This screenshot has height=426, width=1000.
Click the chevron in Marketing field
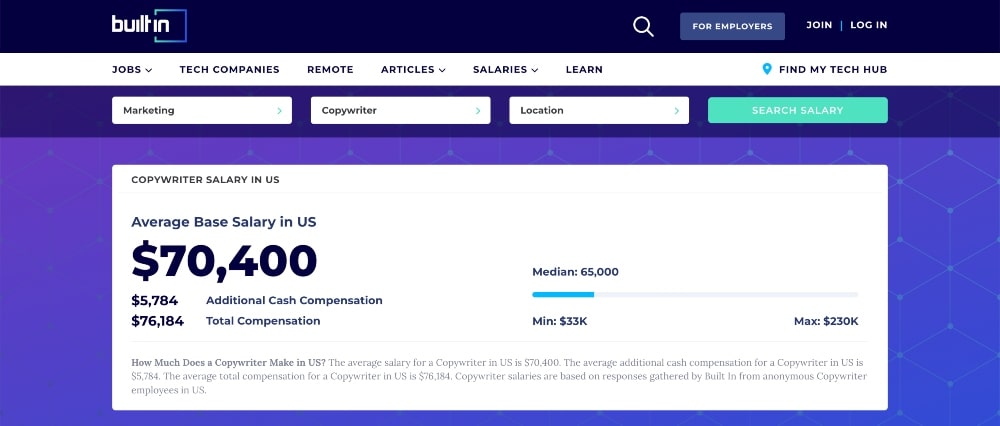[x=279, y=111]
